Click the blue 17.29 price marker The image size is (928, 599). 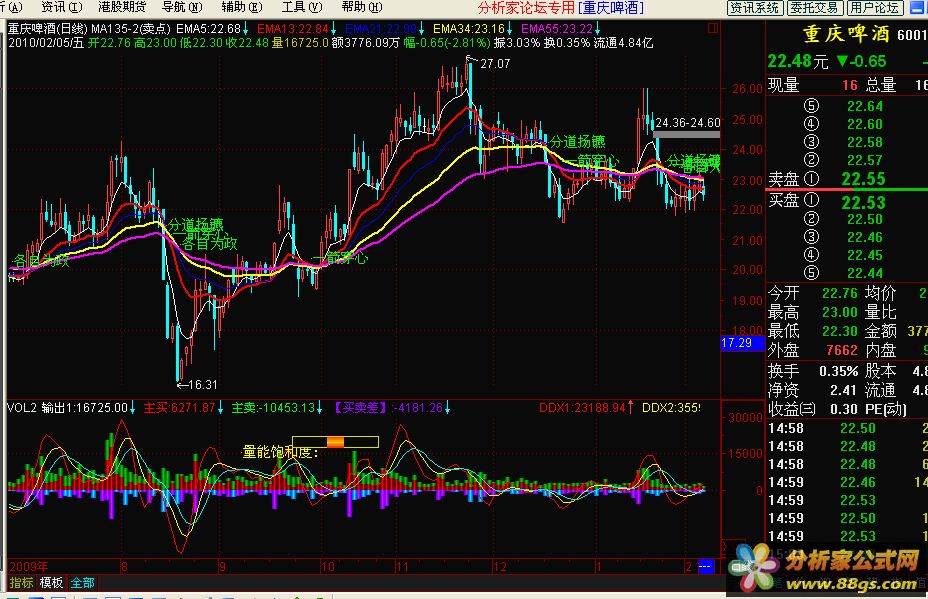click(742, 343)
